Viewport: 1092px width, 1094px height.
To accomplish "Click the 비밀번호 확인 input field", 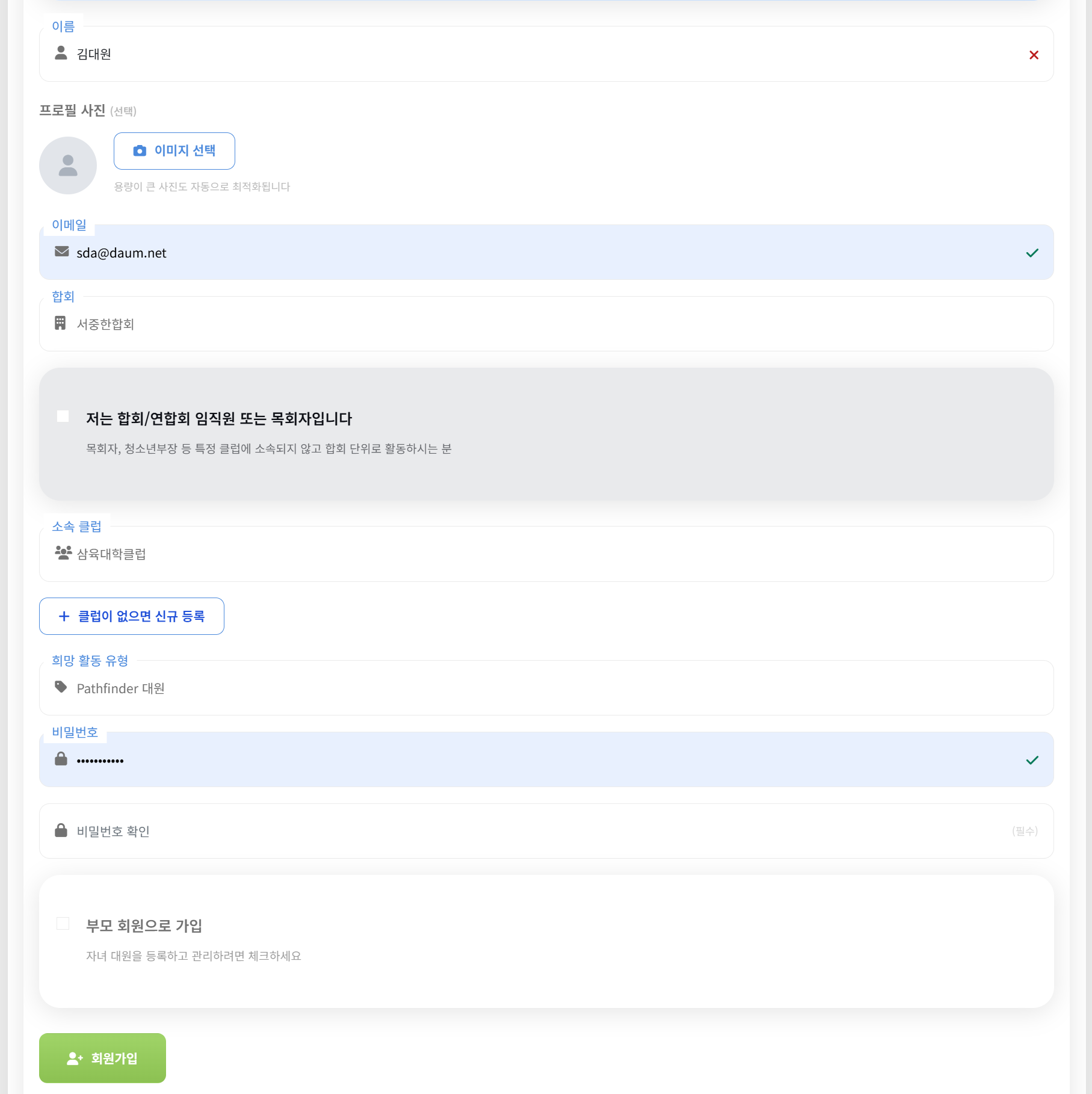I will click(x=421, y=830).
